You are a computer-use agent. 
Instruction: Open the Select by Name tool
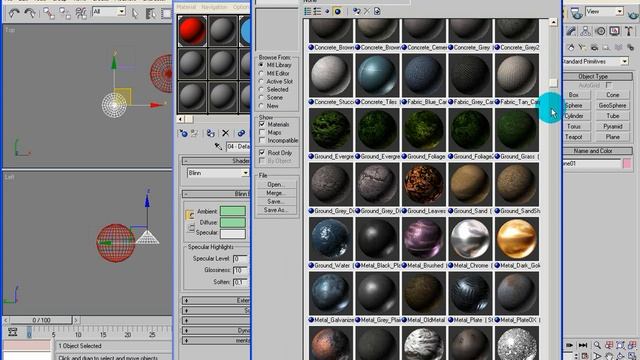[151, 13]
